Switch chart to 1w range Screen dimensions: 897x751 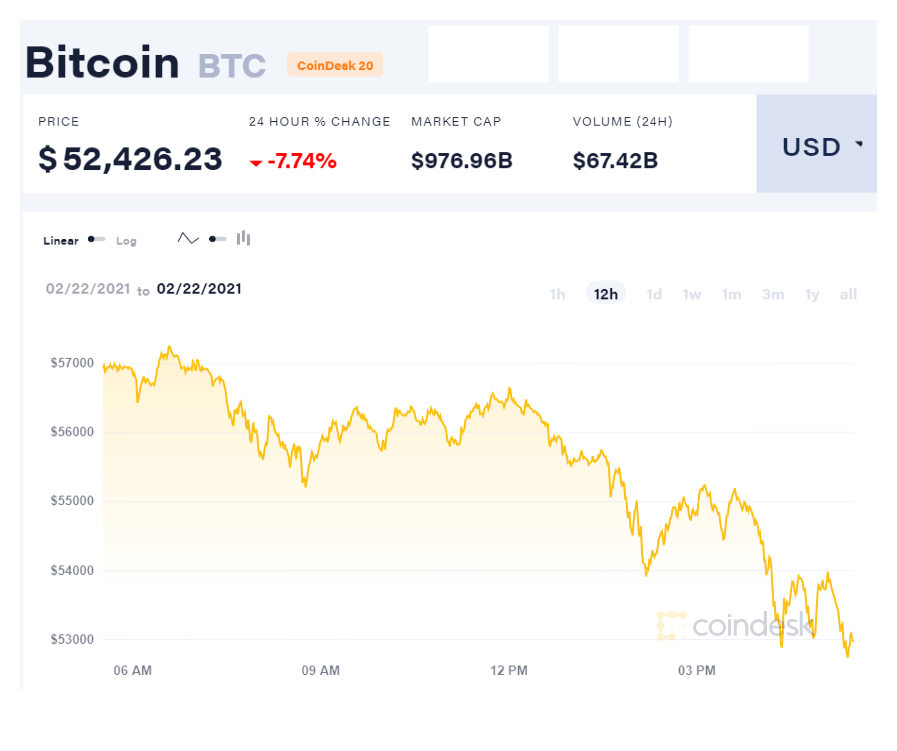pos(692,294)
